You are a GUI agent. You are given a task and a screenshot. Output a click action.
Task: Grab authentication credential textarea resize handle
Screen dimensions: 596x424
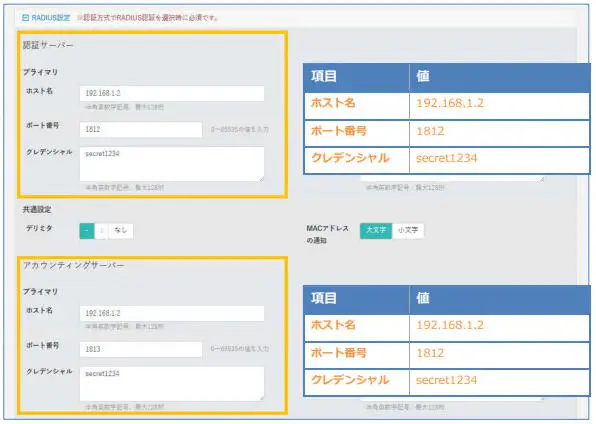(x=262, y=178)
